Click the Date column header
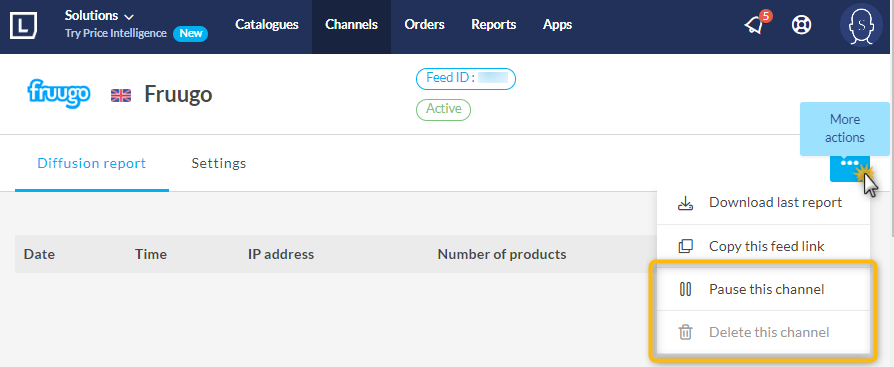894x367 pixels. 39,254
